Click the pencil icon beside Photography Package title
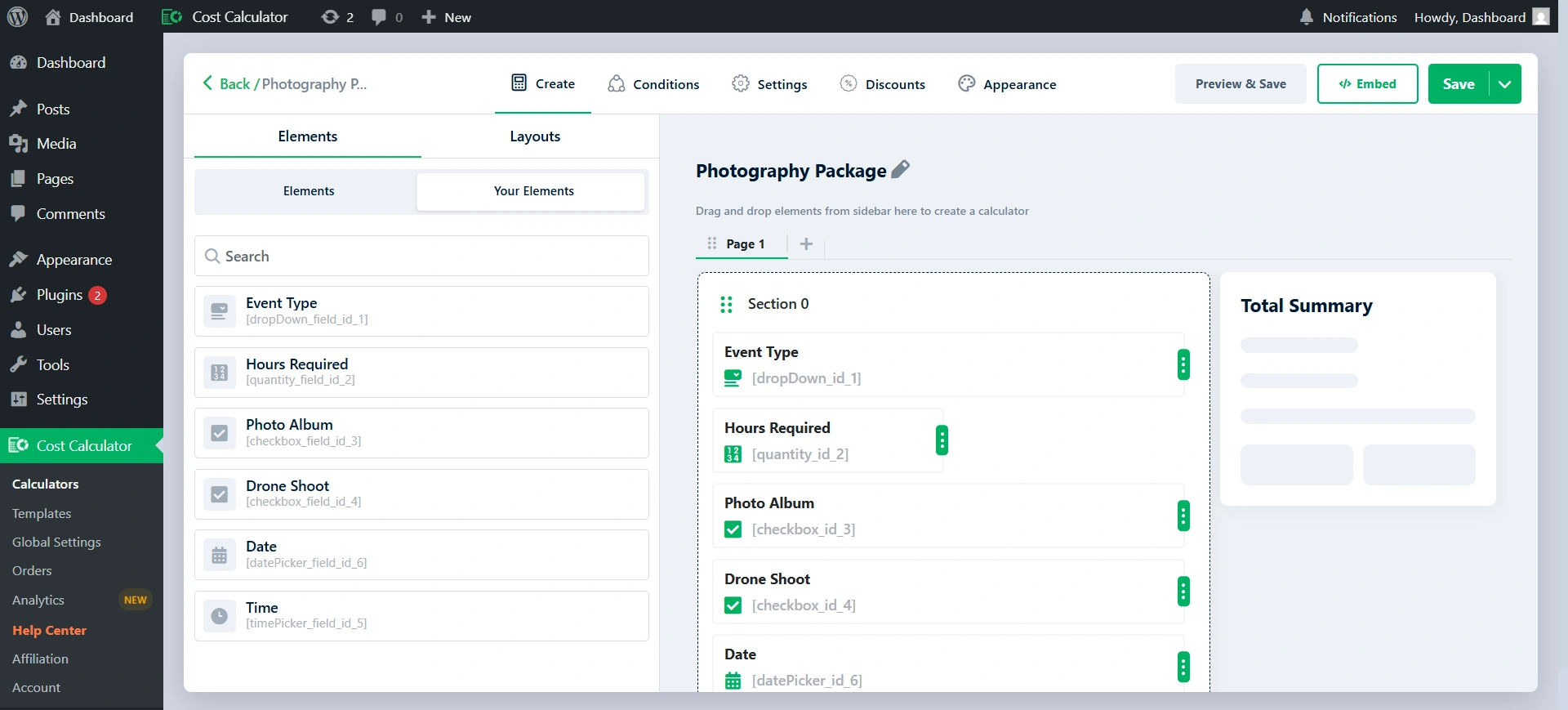 (900, 170)
